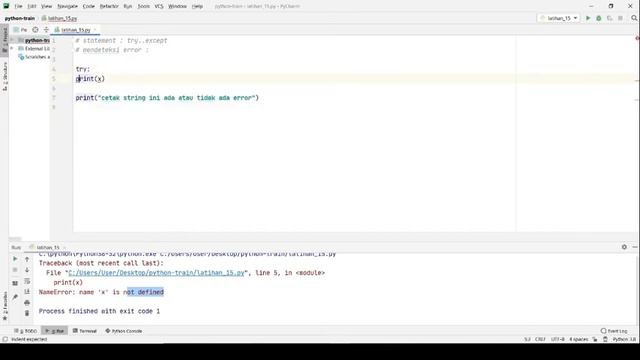This screenshot has height=360, width=640.
Task: Open the Window menu
Action: click(177, 6)
